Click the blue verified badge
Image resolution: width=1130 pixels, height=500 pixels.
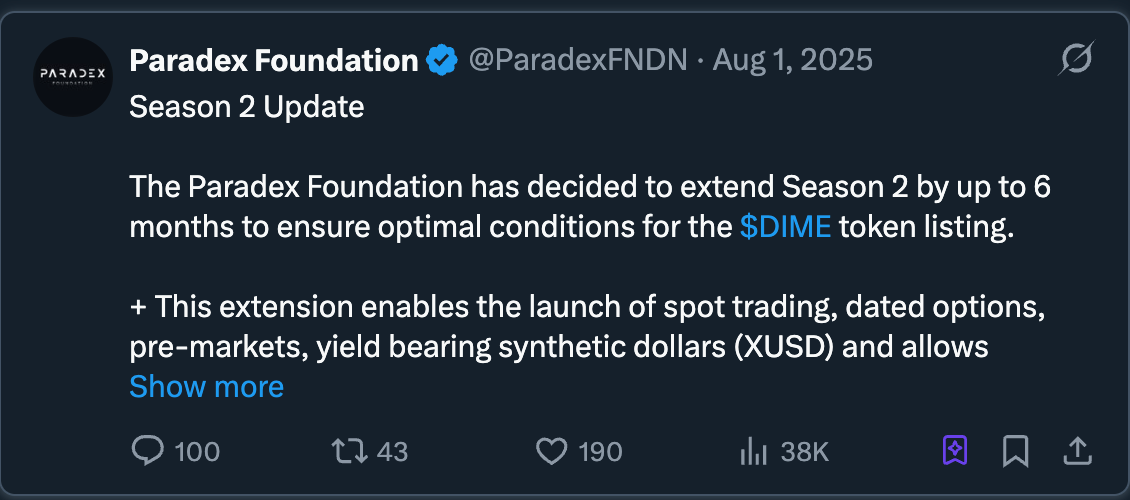[x=441, y=61]
